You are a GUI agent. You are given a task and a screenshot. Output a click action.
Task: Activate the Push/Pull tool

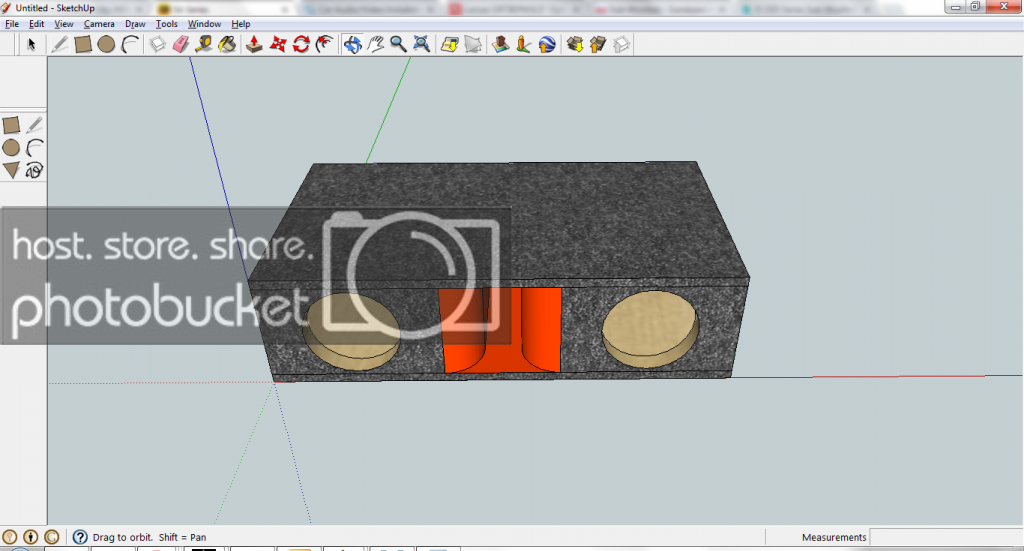(254, 44)
